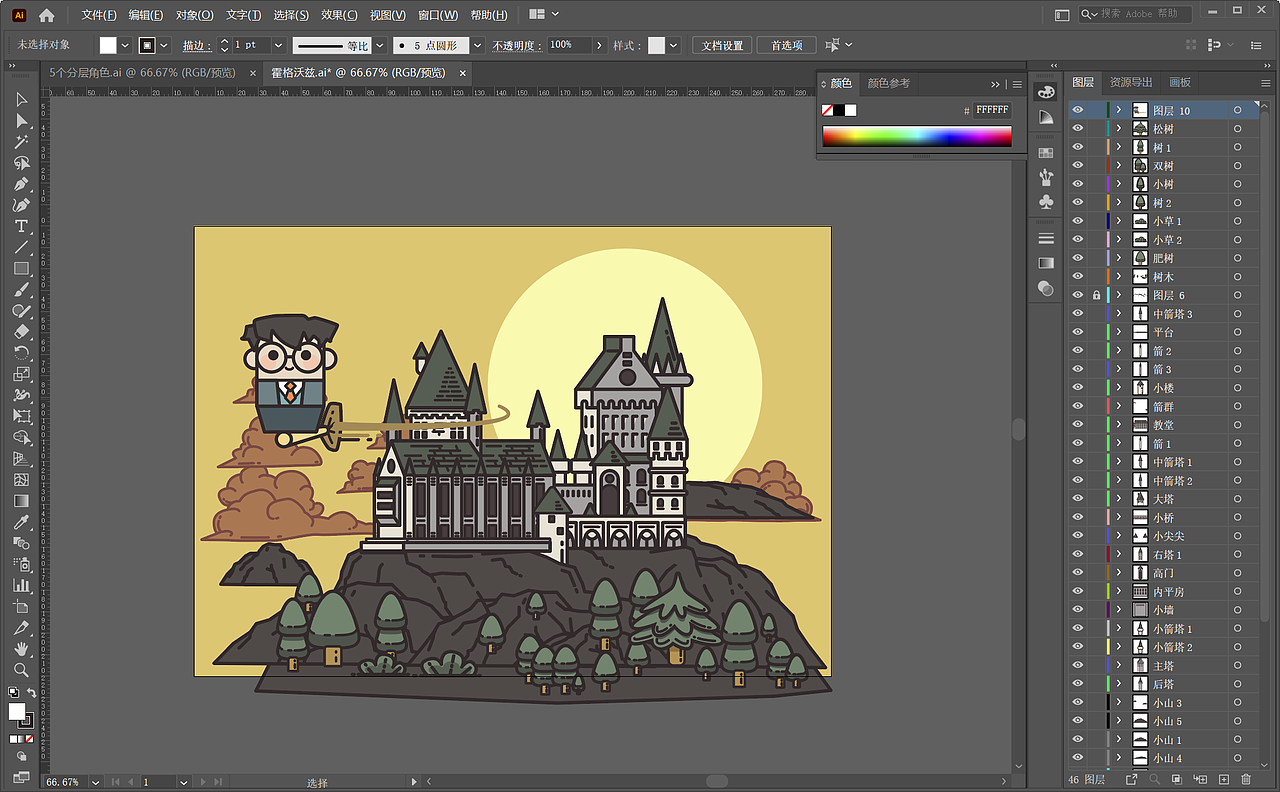
Task: Click the opacity 100% input field
Action: (570, 46)
